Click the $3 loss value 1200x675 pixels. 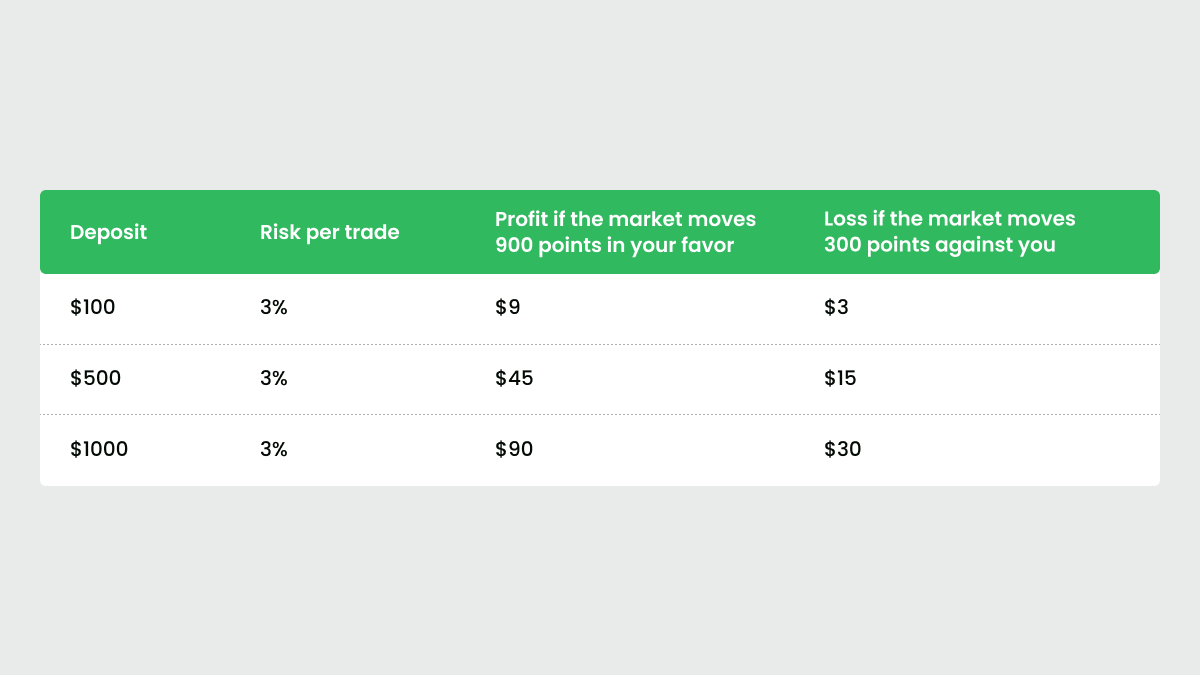836,308
